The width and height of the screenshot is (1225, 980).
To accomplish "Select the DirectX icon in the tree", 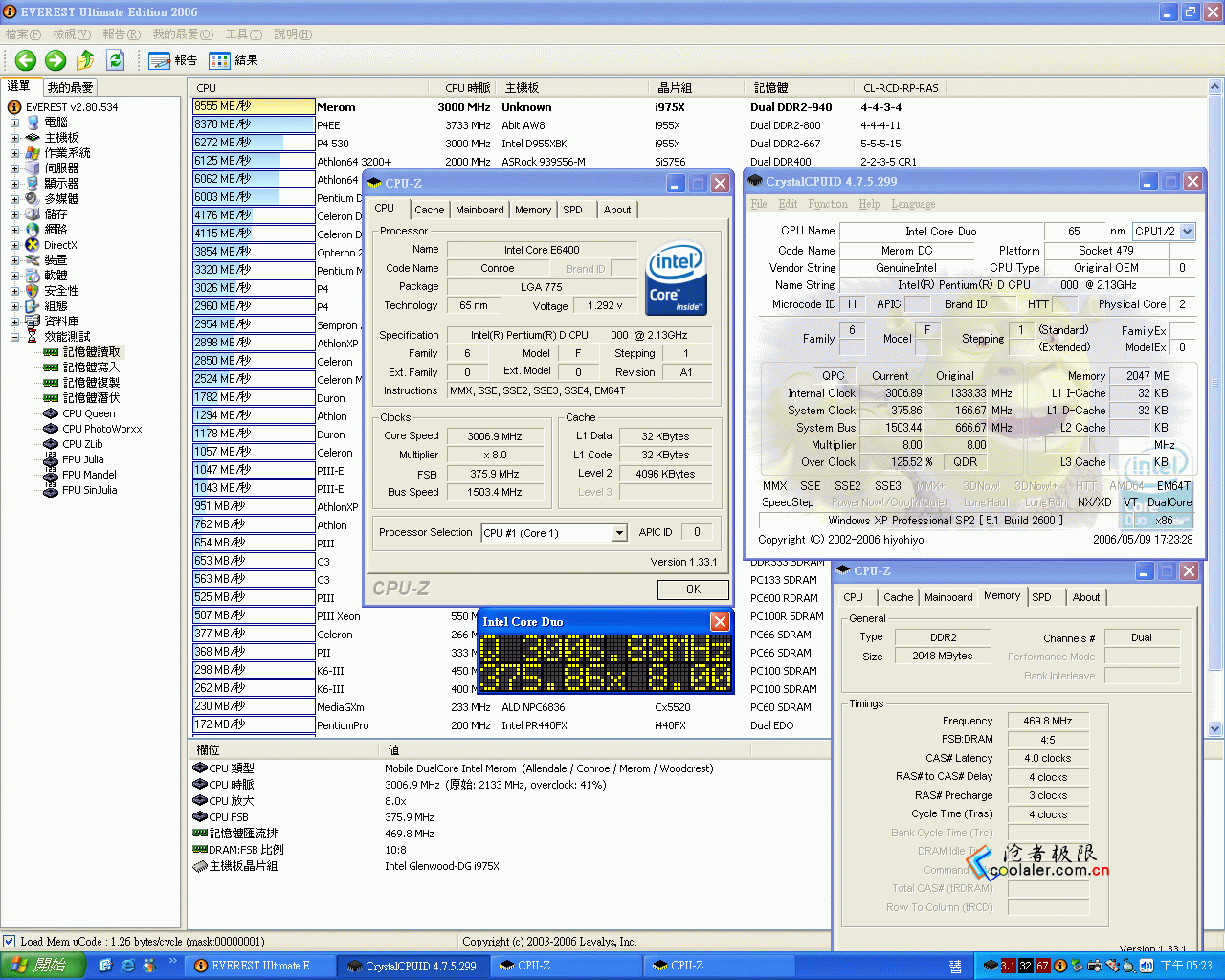I will tap(33, 245).
